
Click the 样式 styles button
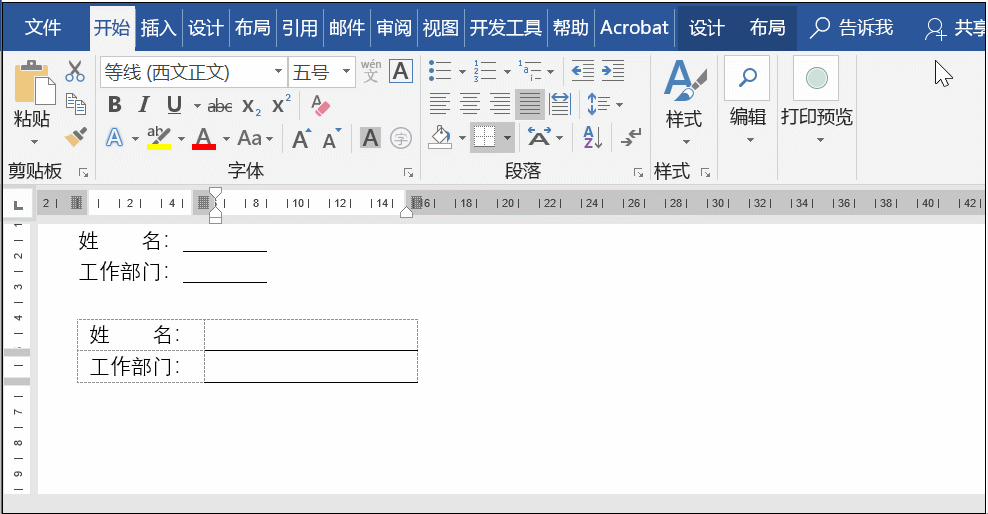coord(684,100)
